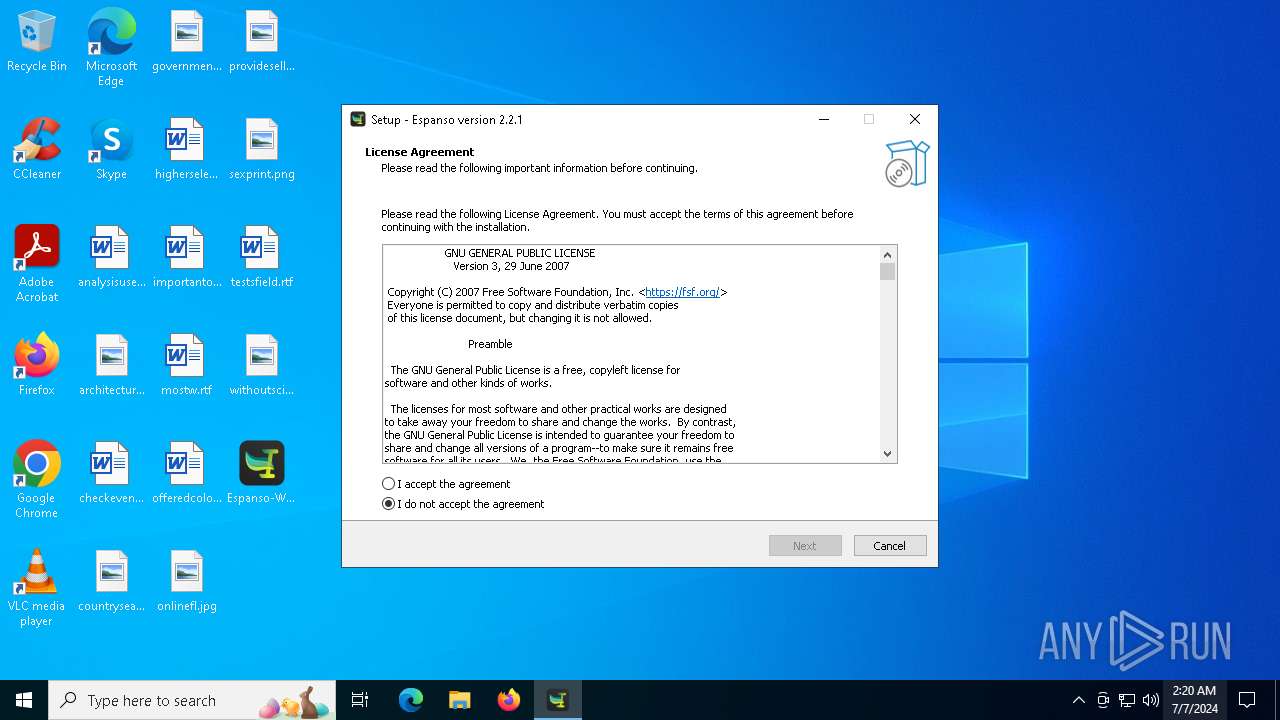Close the Espanso setup window
Image resolution: width=1280 pixels, height=720 pixels.
coord(914,119)
